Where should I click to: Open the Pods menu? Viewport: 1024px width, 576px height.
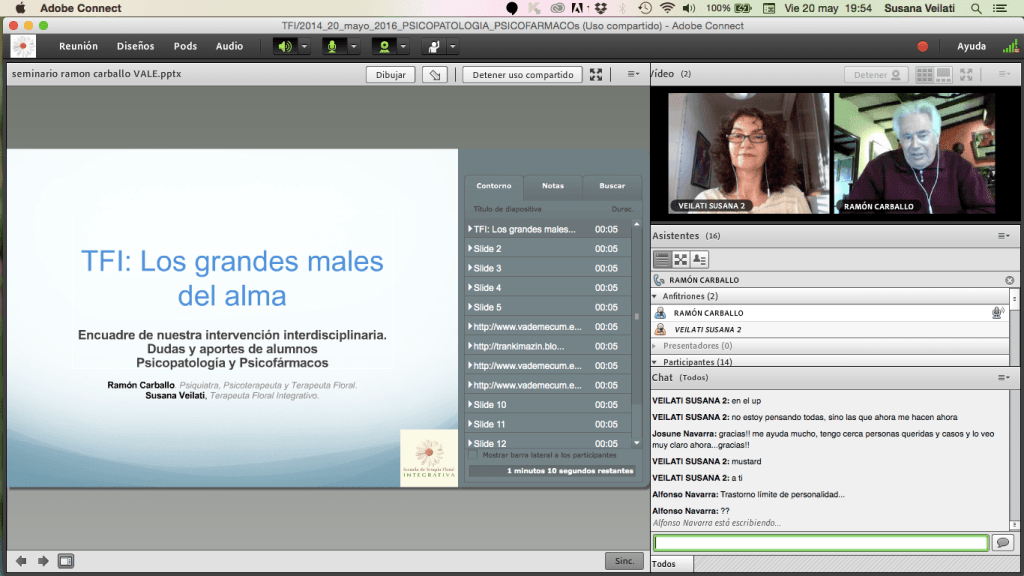pyautogui.click(x=185, y=46)
